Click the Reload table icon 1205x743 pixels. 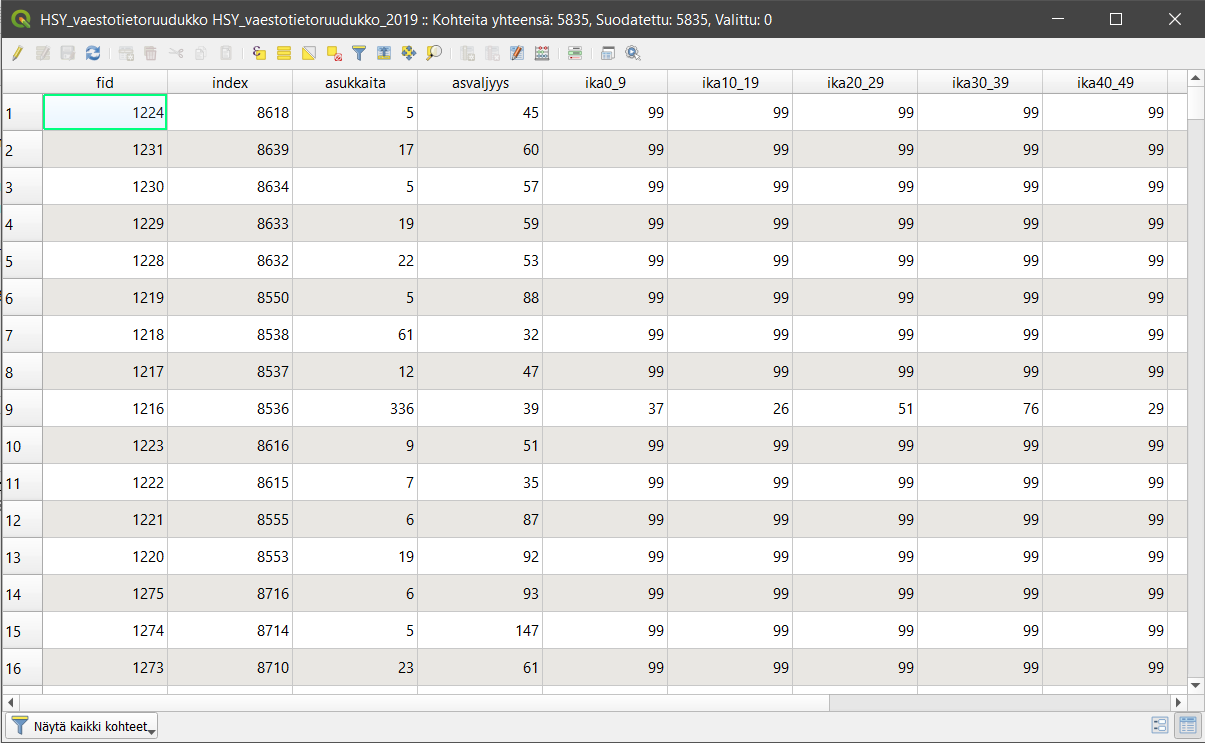point(92,53)
